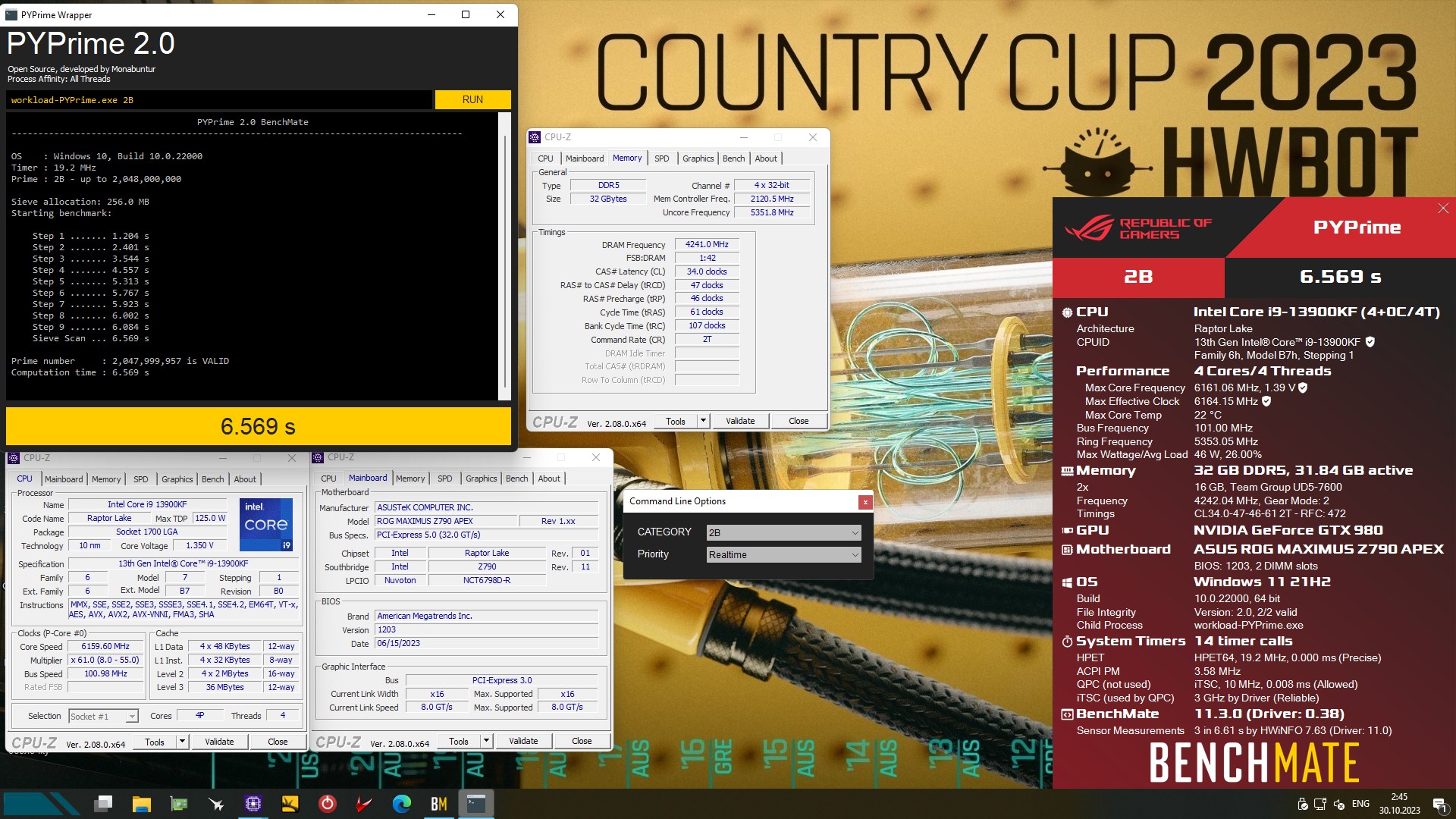Click the yellow 6.569 s result bar
This screenshot has width=1456, height=819.
(x=258, y=426)
